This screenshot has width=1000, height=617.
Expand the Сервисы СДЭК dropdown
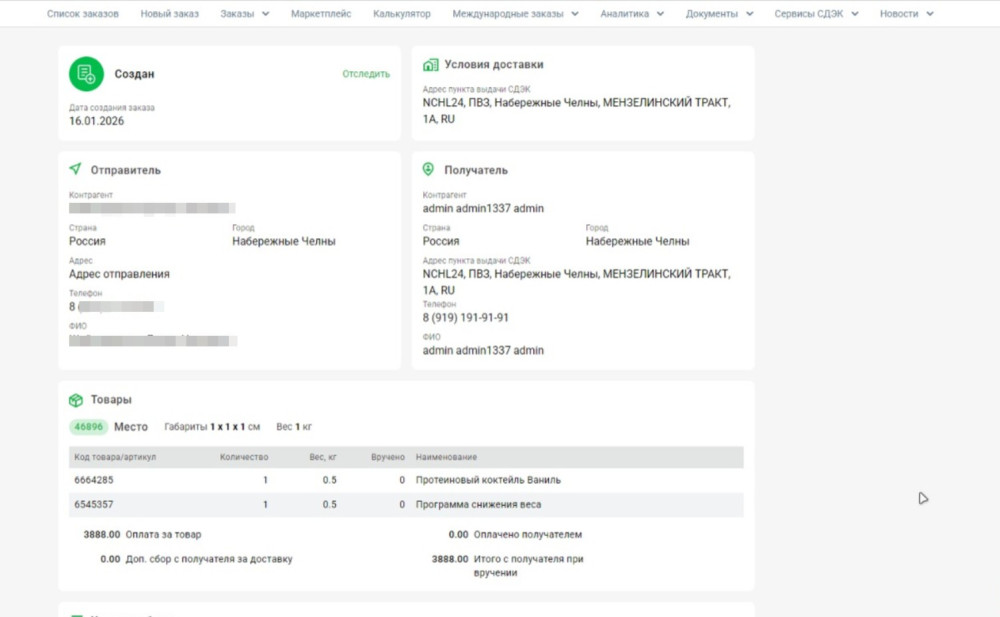(816, 13)
